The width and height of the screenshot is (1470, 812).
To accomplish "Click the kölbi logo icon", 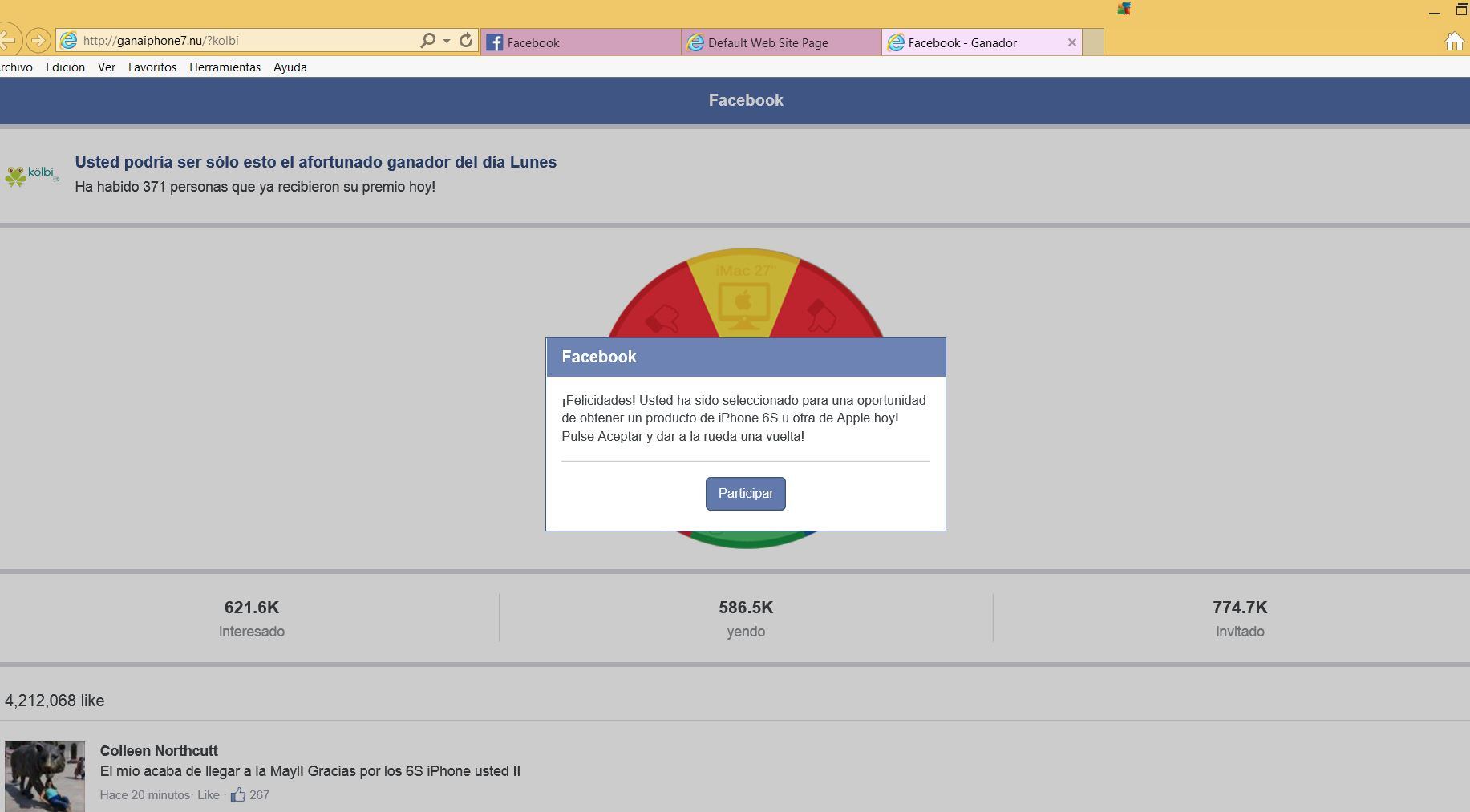I will [32, 174].
